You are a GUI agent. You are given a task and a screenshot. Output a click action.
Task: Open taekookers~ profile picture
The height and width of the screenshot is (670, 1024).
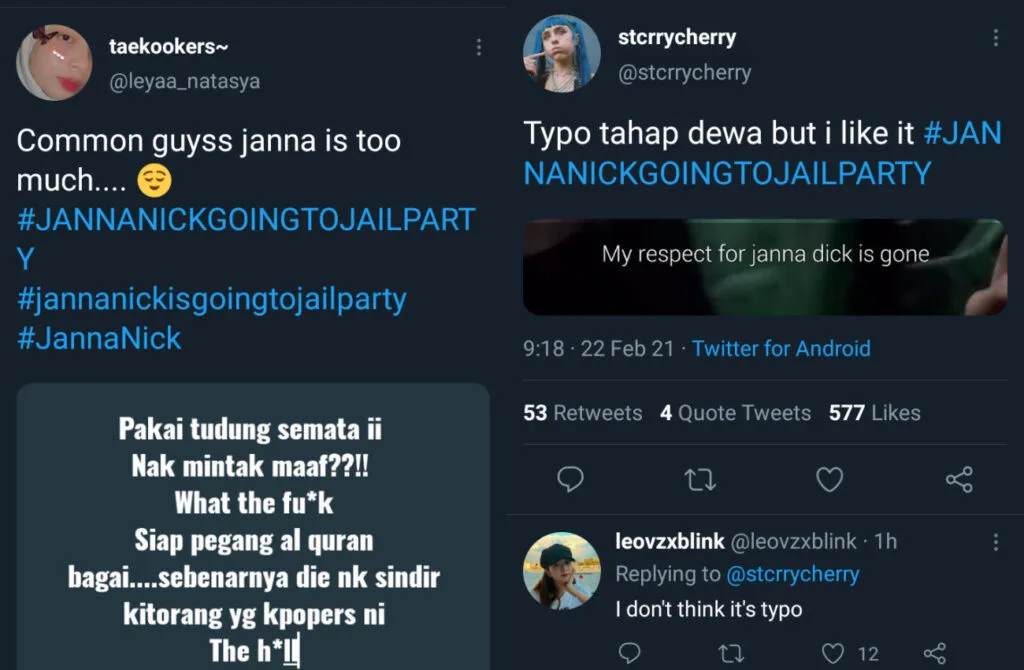54,63
